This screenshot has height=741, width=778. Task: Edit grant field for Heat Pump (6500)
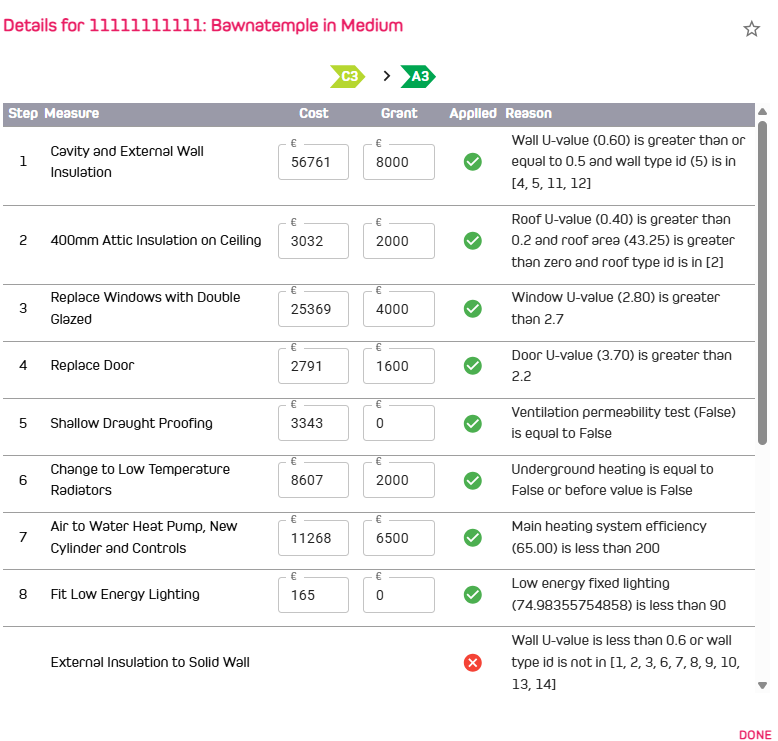click(398, 538)
